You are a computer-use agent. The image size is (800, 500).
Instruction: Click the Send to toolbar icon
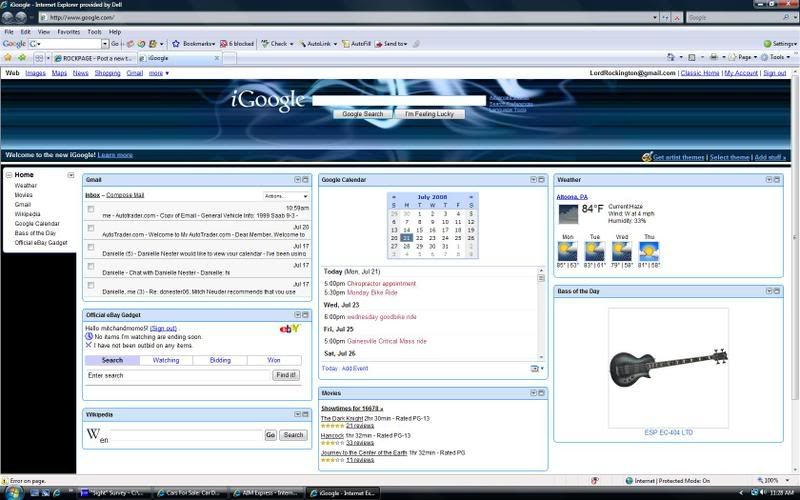click(x=379, y=44)
